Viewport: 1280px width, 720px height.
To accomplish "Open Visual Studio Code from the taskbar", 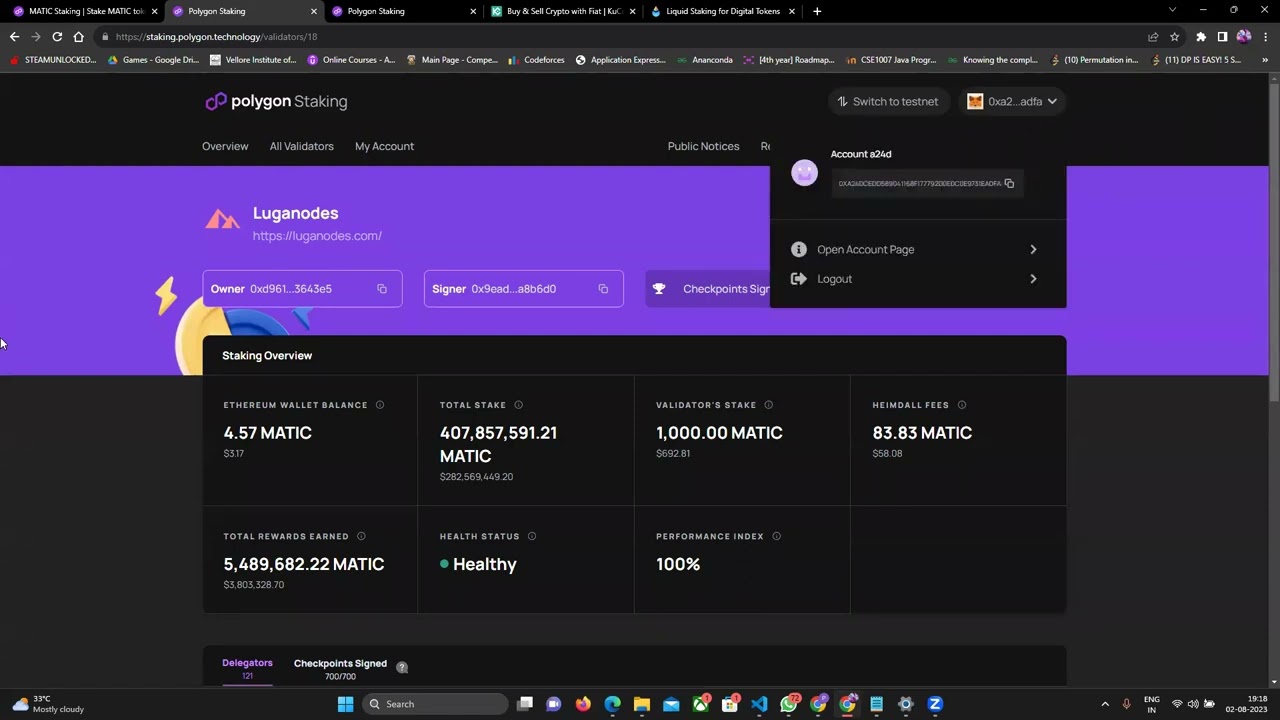I will [x=759, y=704].
